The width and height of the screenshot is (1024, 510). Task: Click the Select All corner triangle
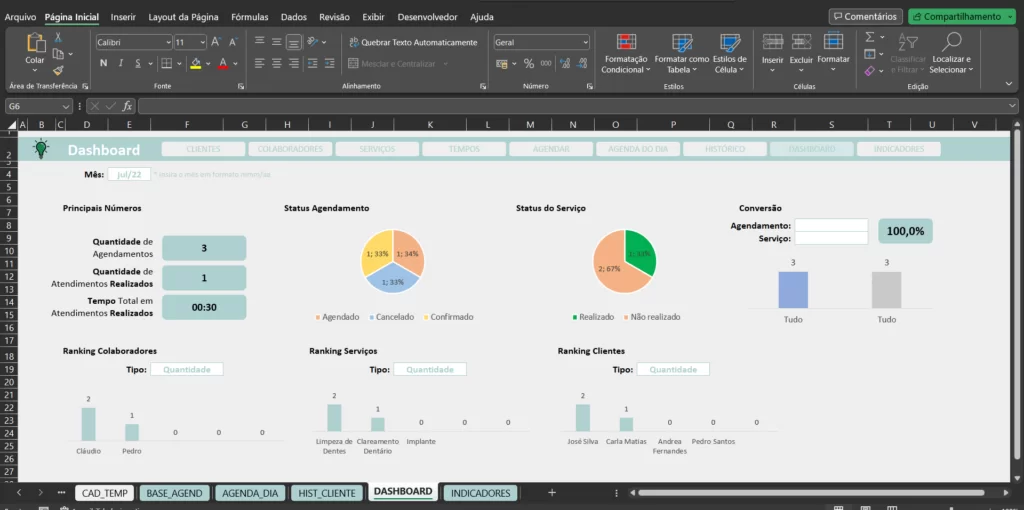tap(12, 125)
